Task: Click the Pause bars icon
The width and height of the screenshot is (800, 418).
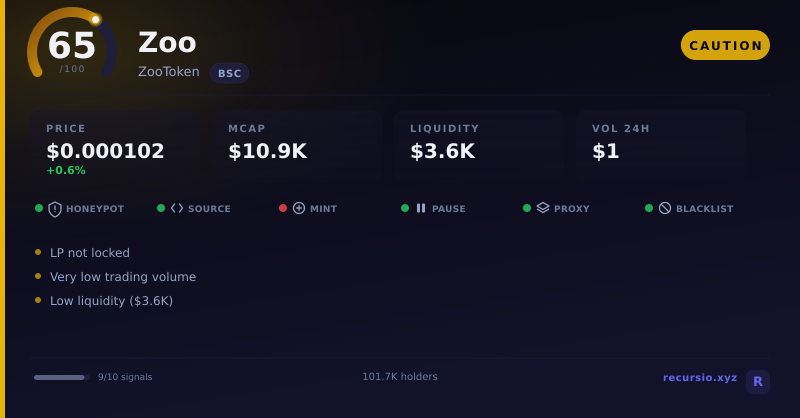Action: pyautogui.click(x=421, y=208)
